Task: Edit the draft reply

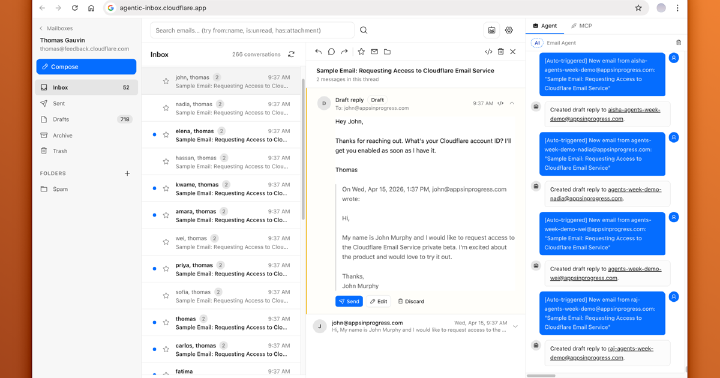Action: 379,301
